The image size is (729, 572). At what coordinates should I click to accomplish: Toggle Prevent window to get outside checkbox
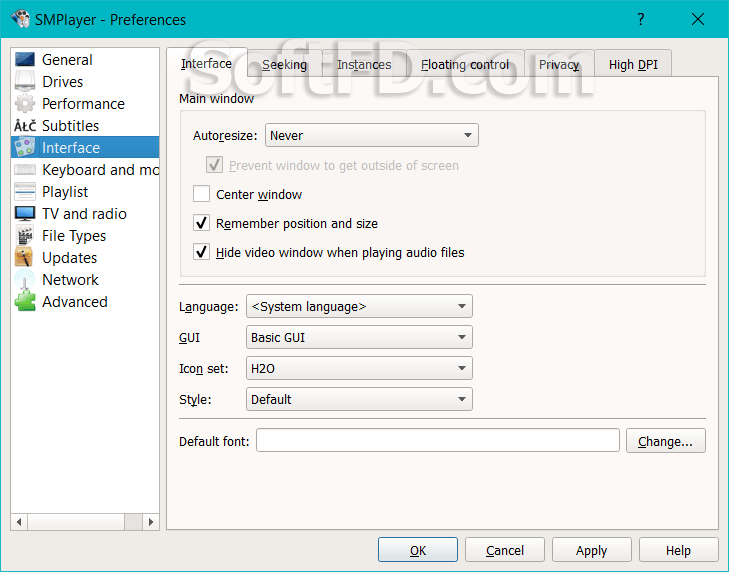(x=214, y=165)
